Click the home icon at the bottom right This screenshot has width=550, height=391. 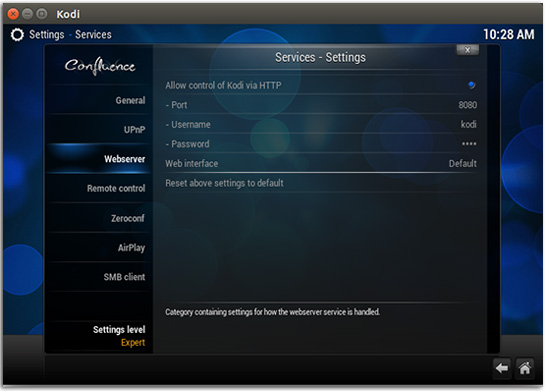pyautogui.click(x=525, y=369)
